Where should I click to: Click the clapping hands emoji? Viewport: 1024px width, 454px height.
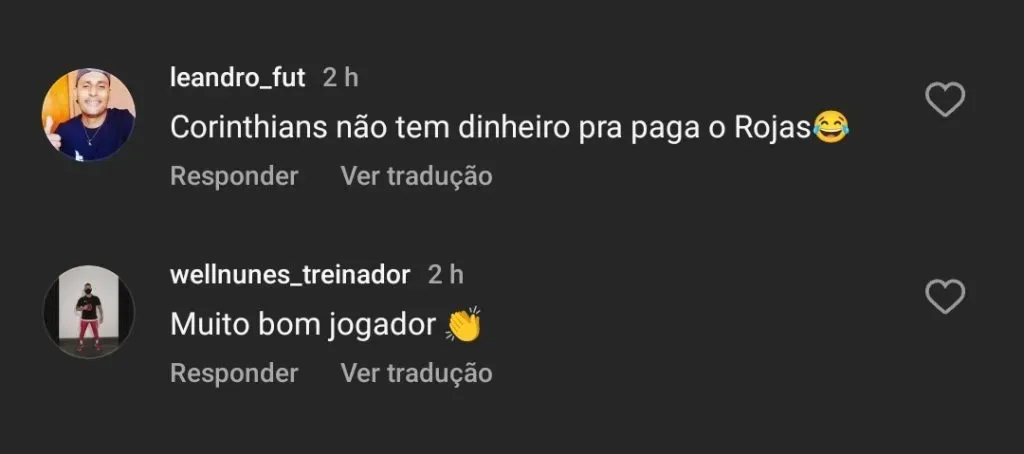(x=464, y=325)
